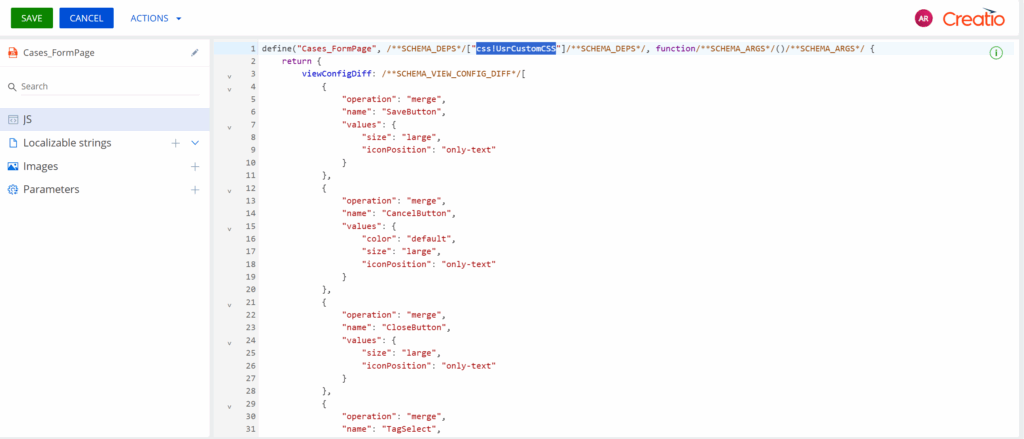
Task: Open the Parameters section in sidebar
Action: point(50,189)
